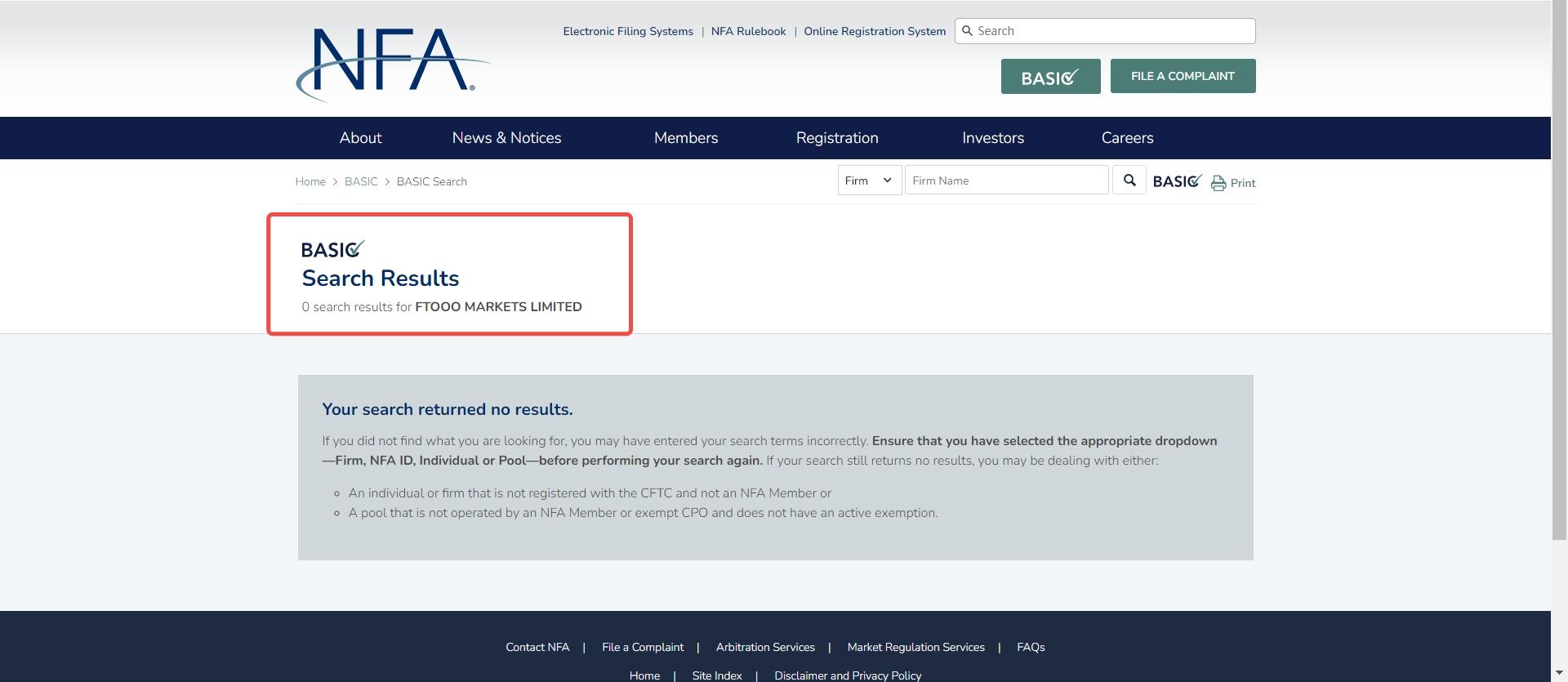Go to the BASIC breadcrumb
Screen dimensions: 1568x682
click(x=361, y=181)
